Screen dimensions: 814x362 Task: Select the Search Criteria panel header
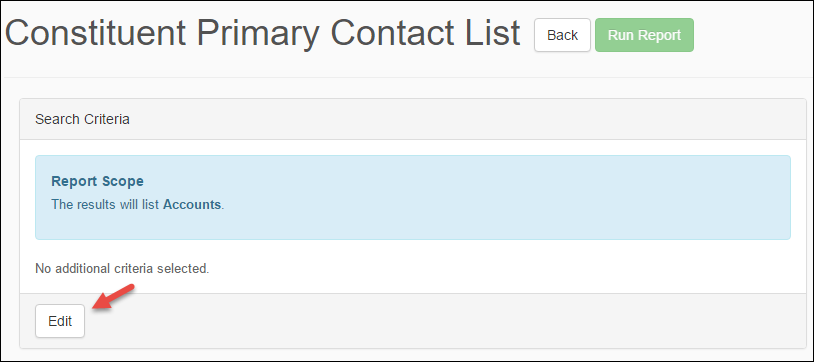[x=413, y=119]
